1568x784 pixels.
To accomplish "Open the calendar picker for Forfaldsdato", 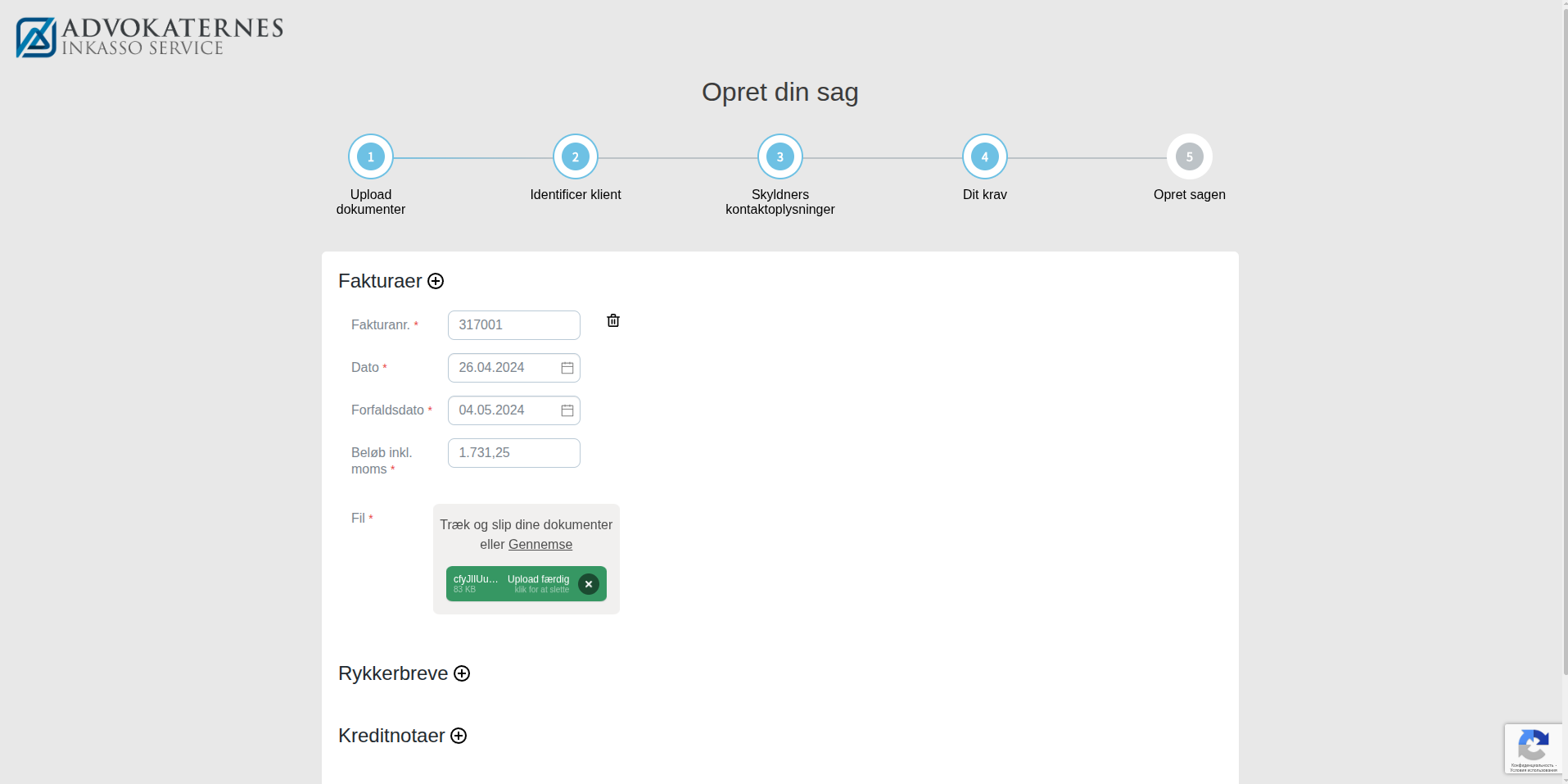I will coord(567,410).
